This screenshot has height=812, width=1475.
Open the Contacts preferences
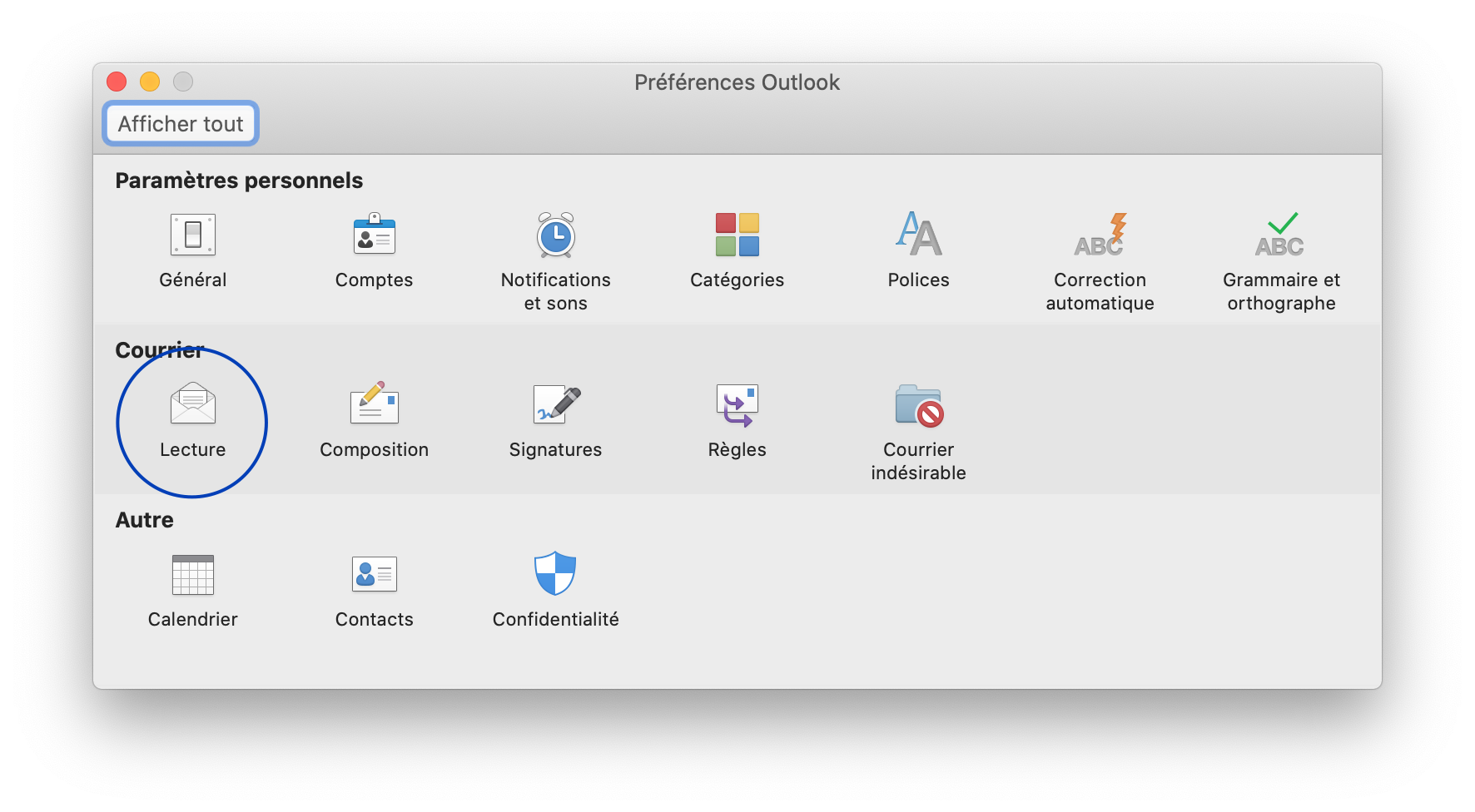[374, 575]
